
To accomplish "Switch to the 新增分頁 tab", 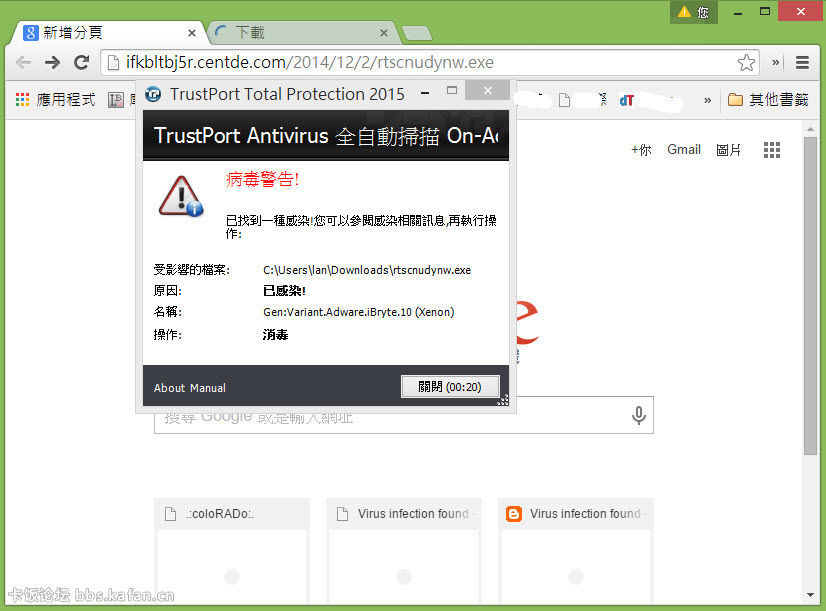I will tap(108, 33).
